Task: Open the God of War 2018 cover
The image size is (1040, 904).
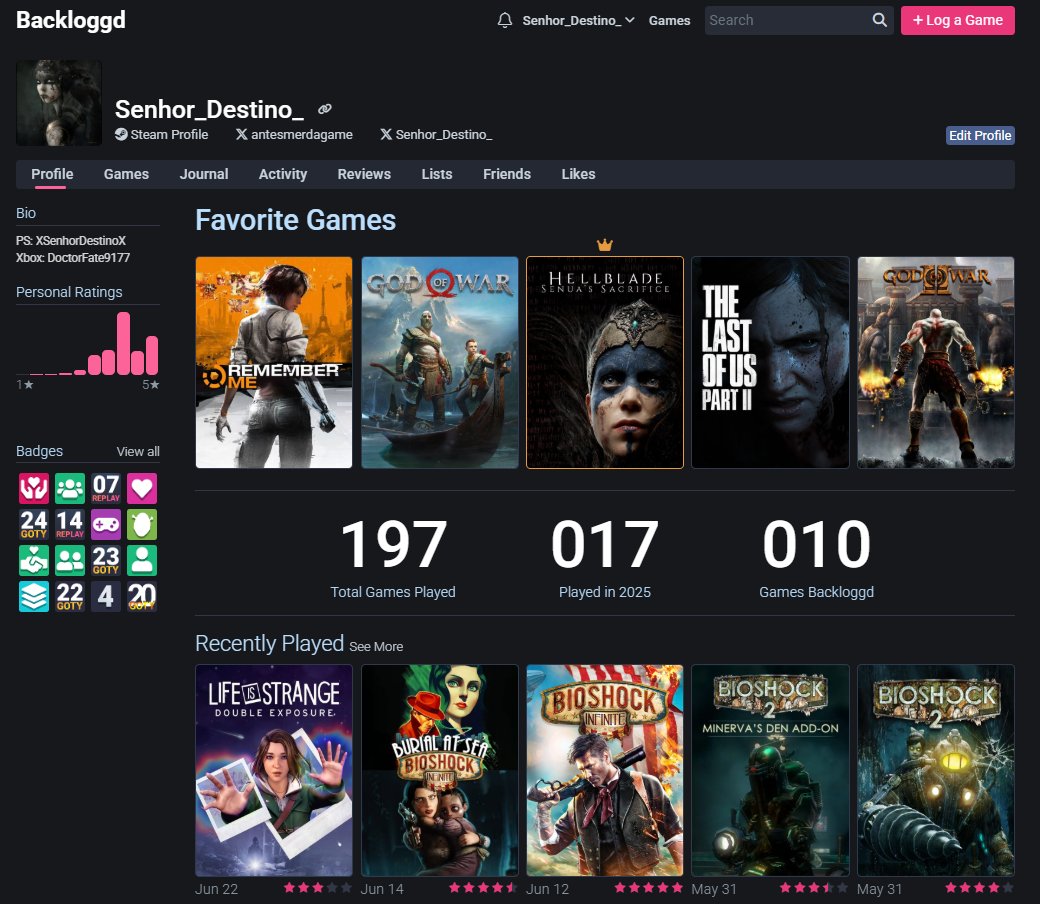Action: tap(440, 362)
